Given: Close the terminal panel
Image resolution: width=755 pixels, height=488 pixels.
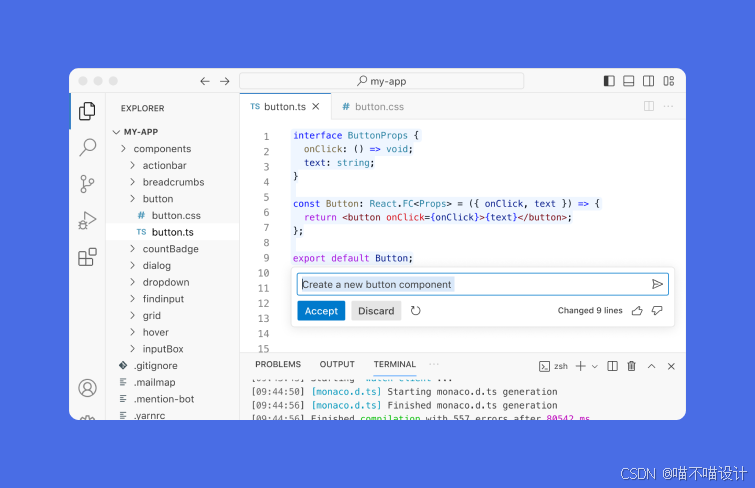Looking at the screenshot, I should pos(671,366).
